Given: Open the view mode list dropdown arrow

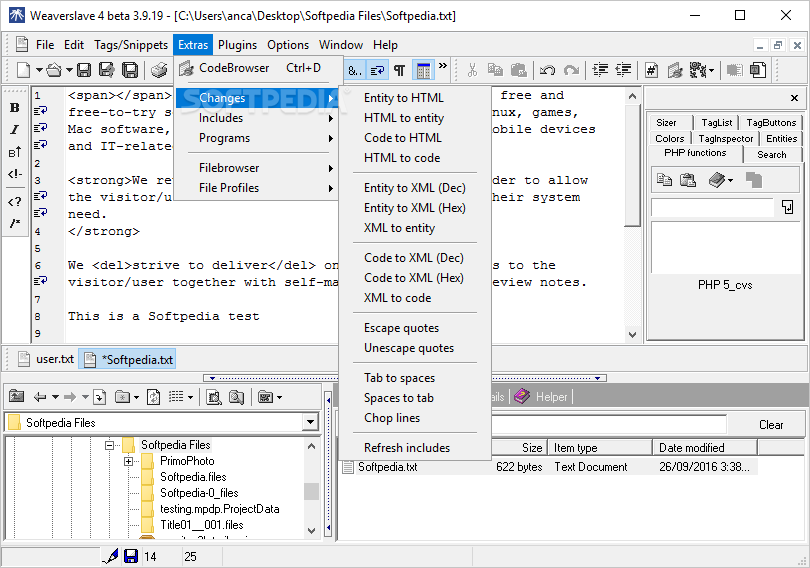Looking at the screenshot, I should (x=191, y=397).
